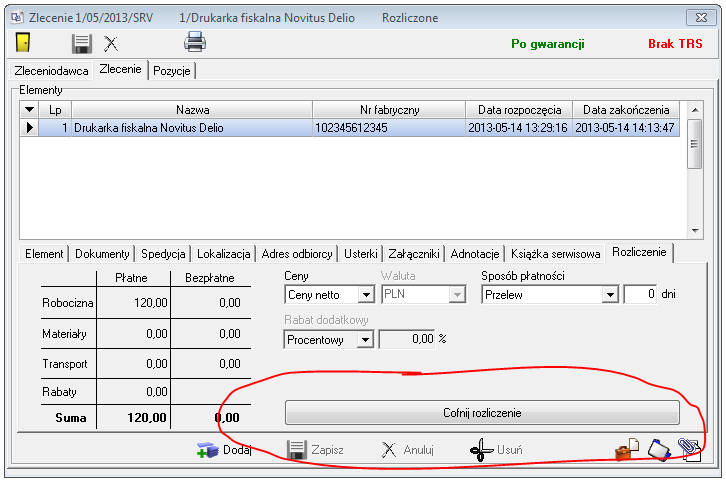Open the Książka serwisowa sub-tab
726x483 pixels.
[x=556, y=254]
